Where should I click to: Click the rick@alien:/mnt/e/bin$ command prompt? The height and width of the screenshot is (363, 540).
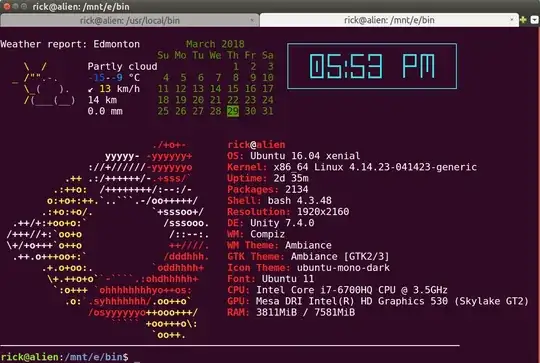point(64,357)
